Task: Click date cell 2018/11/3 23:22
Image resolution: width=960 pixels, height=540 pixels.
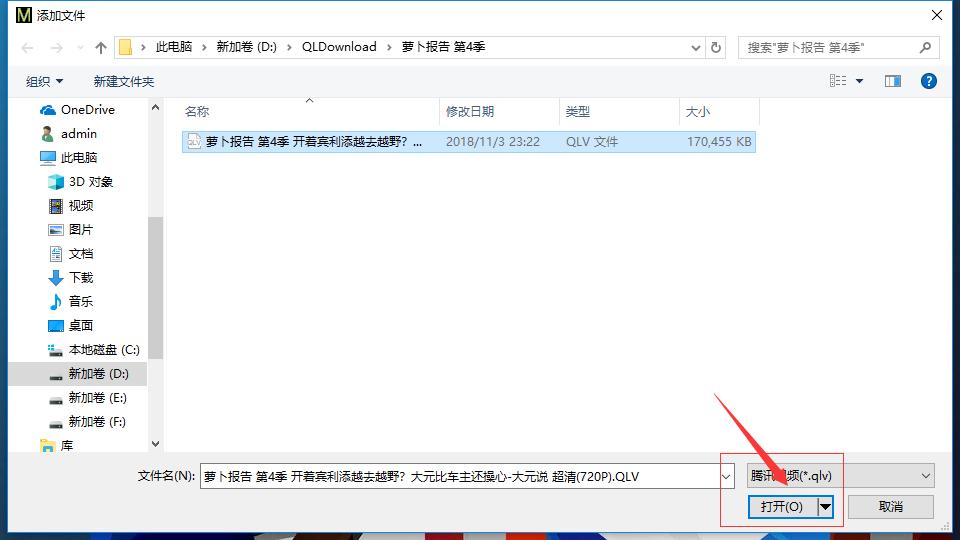Action: pos(493,141)
